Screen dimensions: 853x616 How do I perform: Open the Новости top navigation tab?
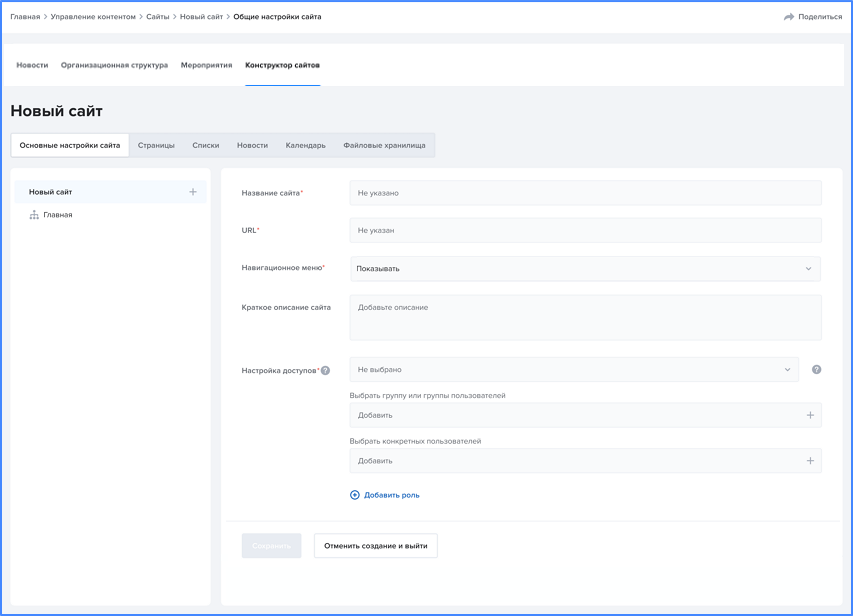point(32,65)
